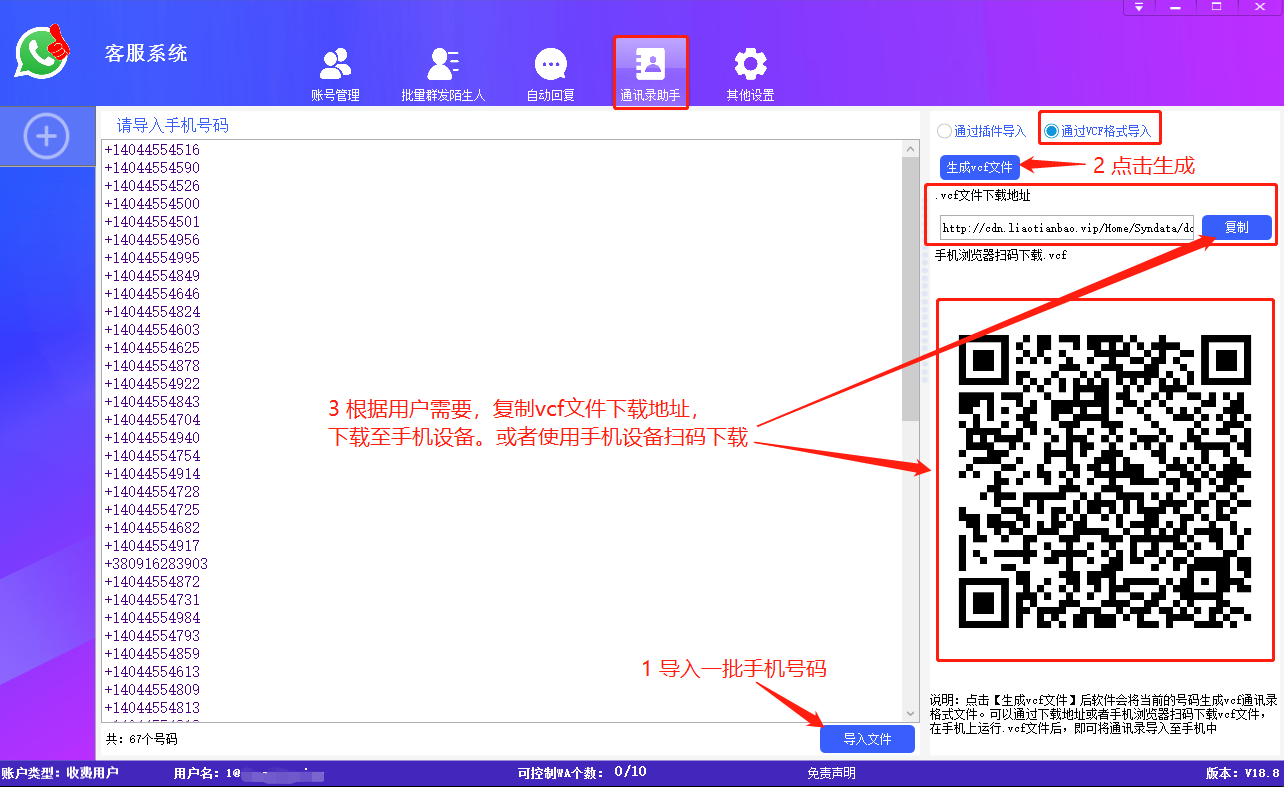Image resolution: width=1284 pixels, height=787 pixels.
Task: Click phone number +14044554728
Action: coord(152,492)
